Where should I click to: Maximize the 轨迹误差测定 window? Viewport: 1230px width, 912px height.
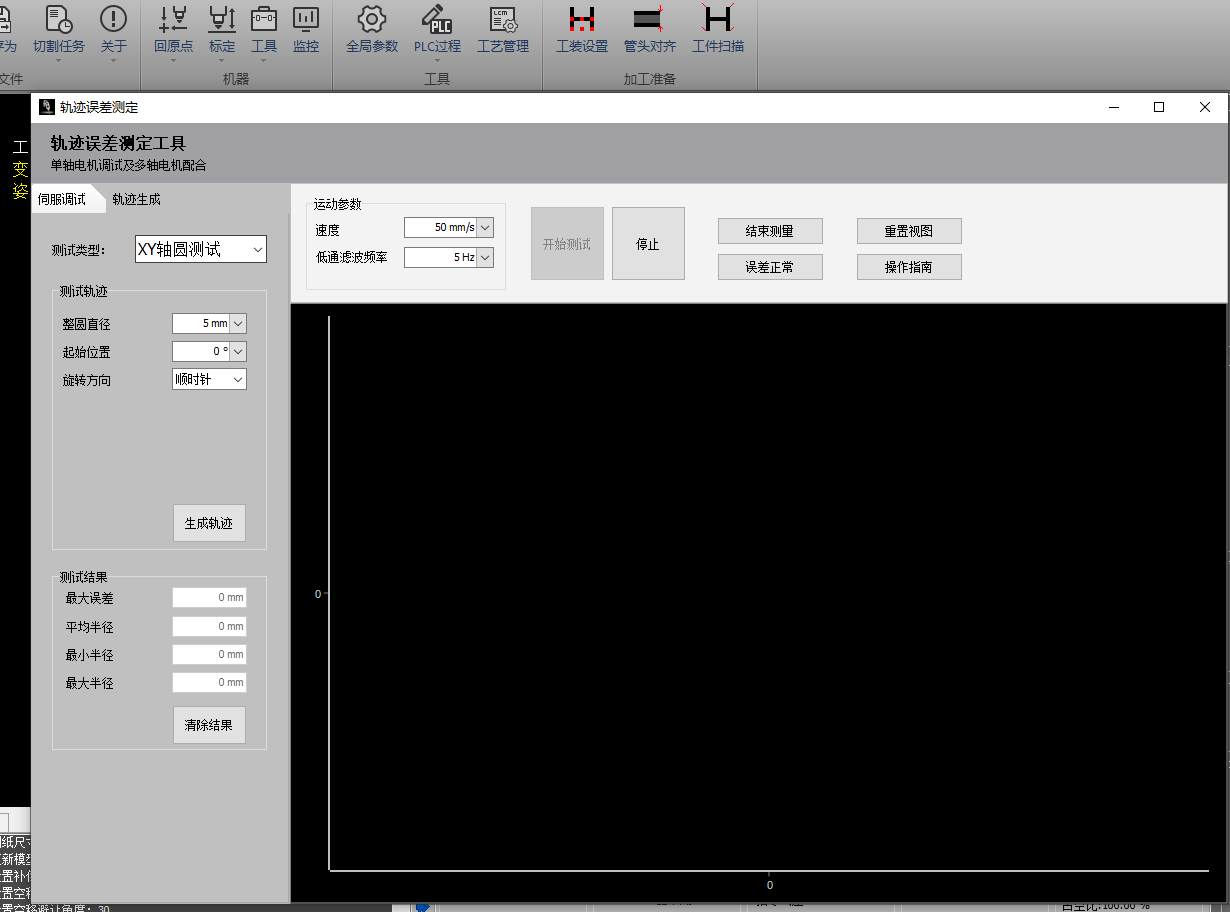coord(1159,107)
